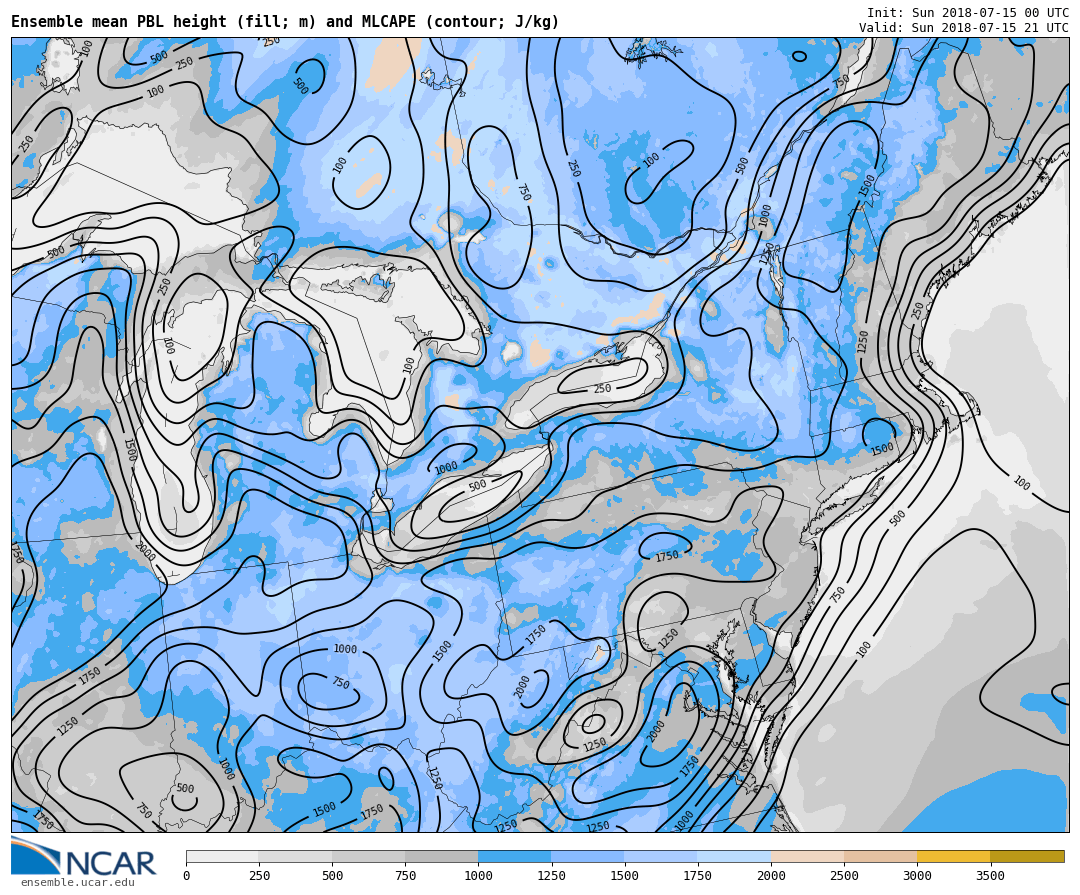
Task: Pick the 250–500 light gray colorbar swatch
Action: (x=295, y=856)
